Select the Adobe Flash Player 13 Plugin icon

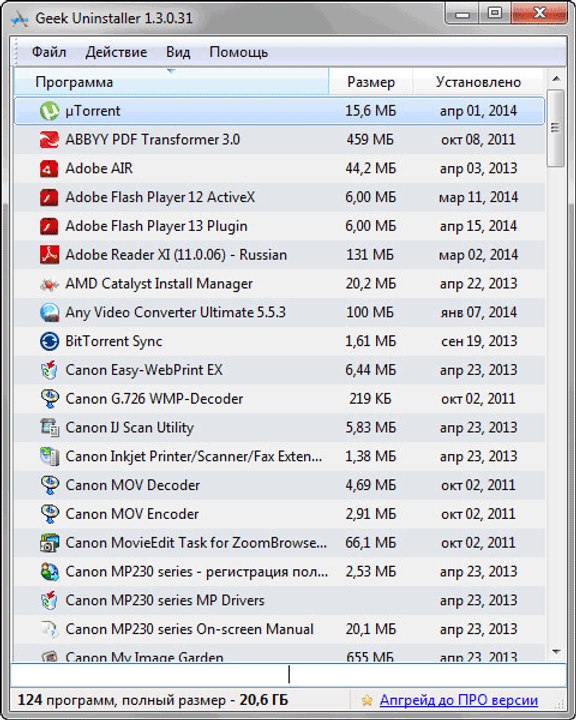coord(49,226)
